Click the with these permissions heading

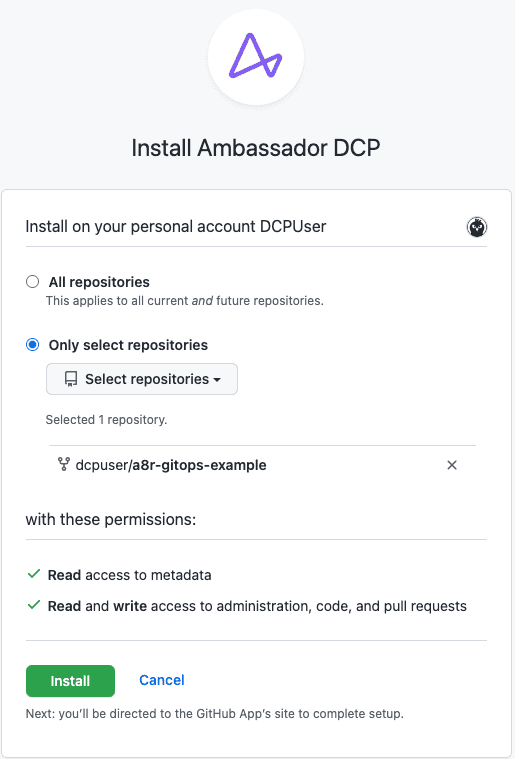tap(111, 519)
